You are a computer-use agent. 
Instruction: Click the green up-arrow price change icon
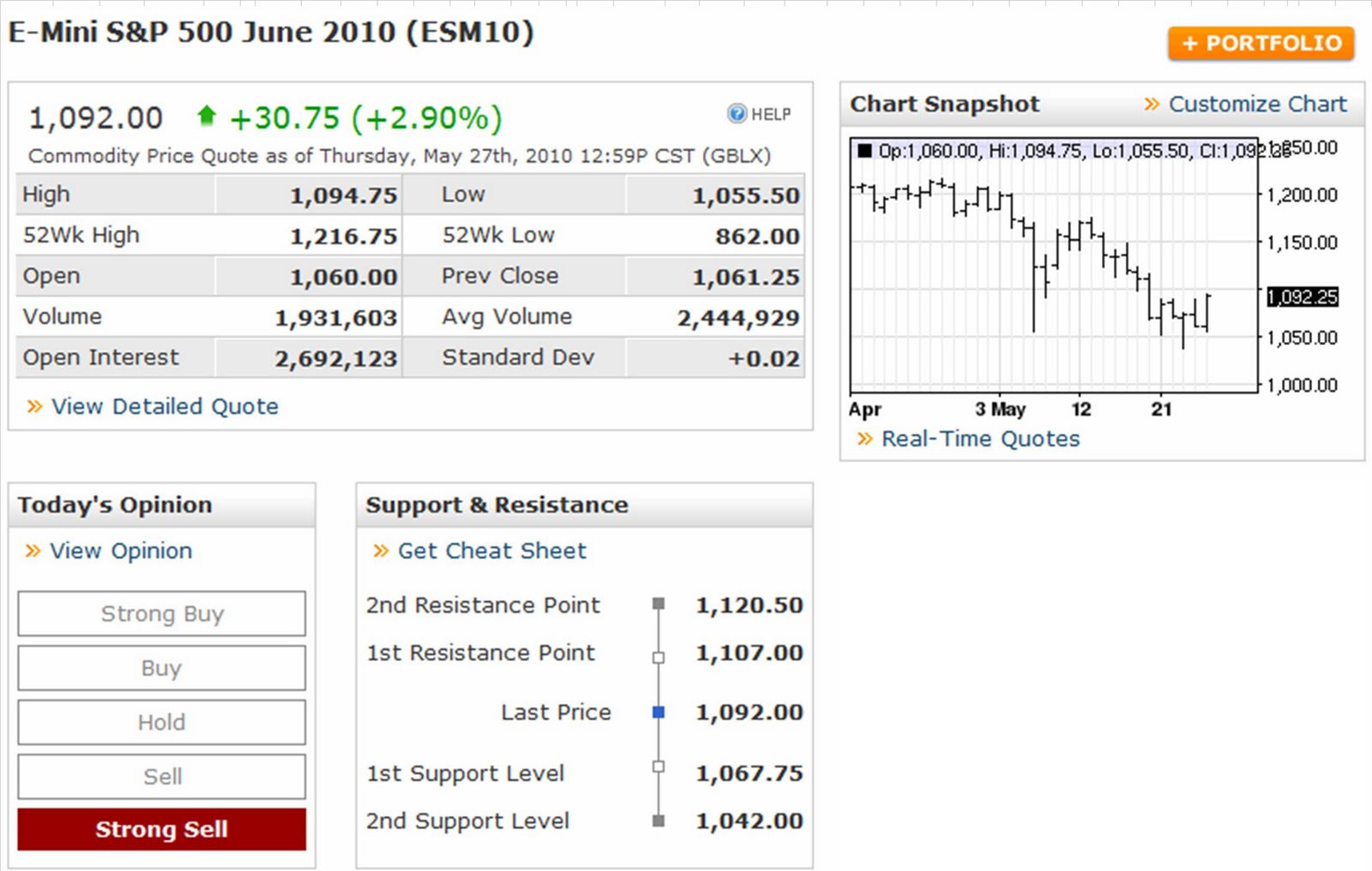point(206,116)
